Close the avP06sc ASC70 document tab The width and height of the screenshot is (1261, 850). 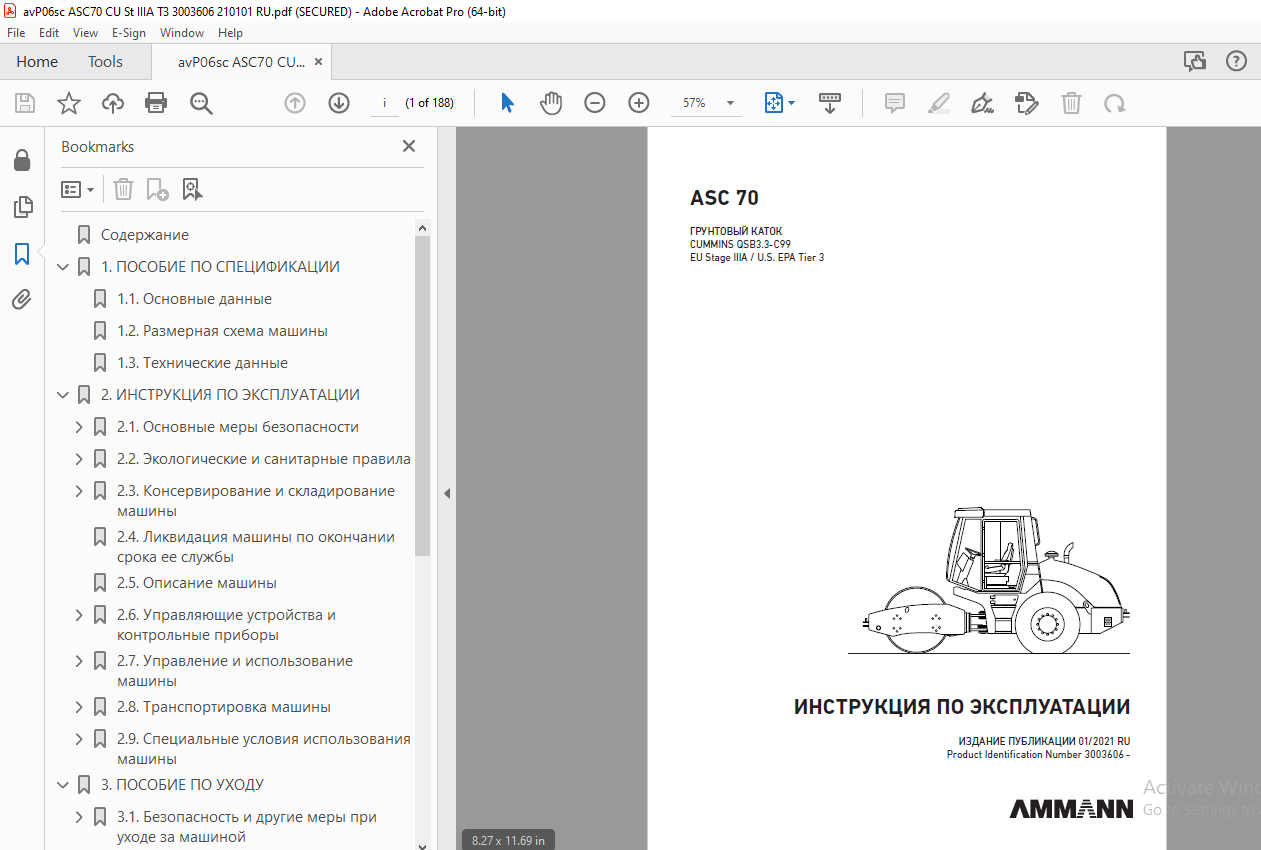coord(318,62)
